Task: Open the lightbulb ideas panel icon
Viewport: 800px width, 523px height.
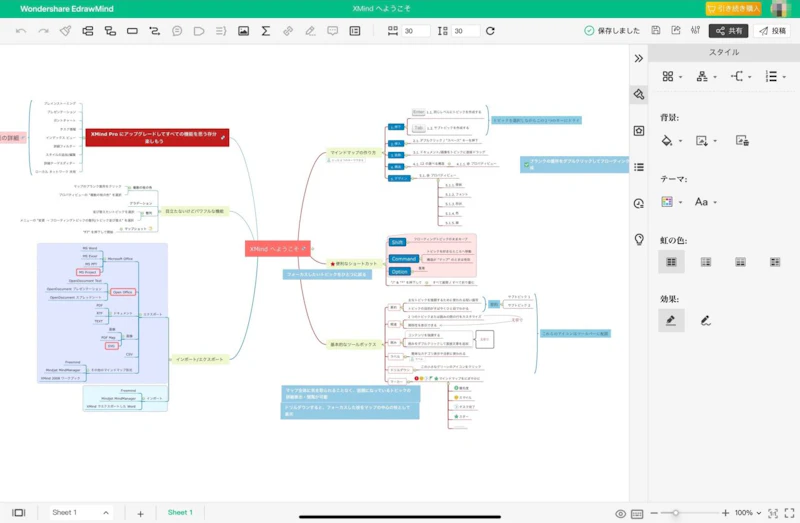Action: click(x=639, y=239)
